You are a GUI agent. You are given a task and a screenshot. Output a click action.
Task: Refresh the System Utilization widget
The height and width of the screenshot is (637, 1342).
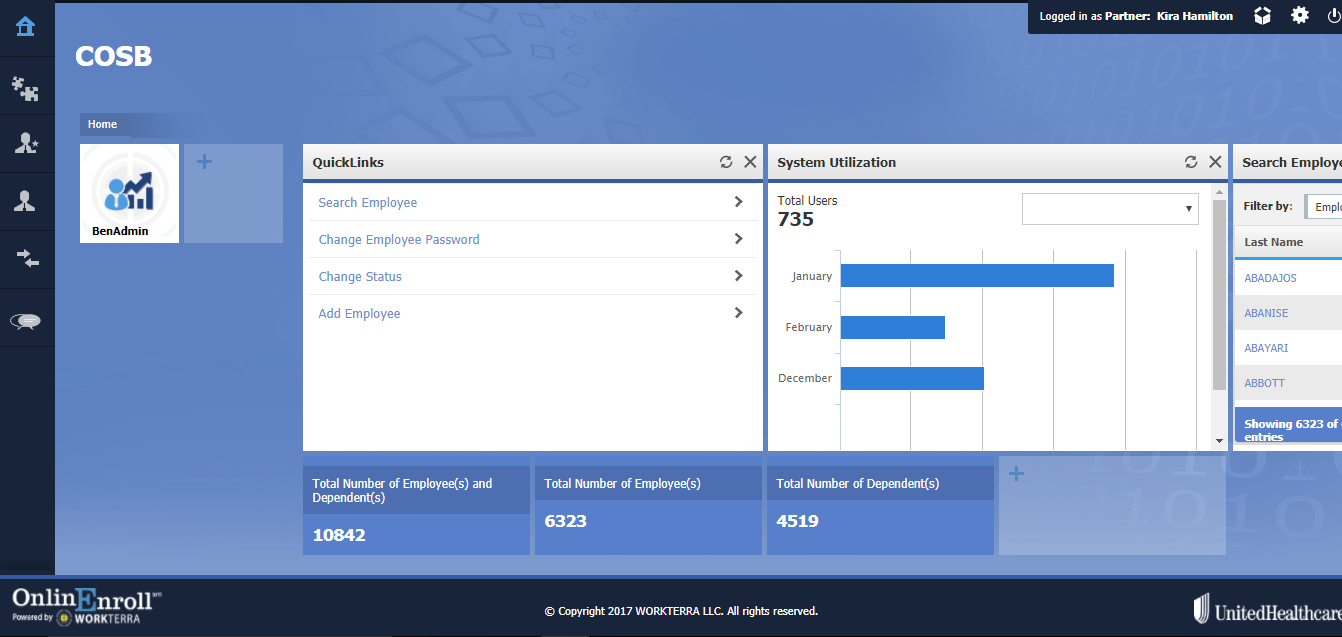point(1191,162)
